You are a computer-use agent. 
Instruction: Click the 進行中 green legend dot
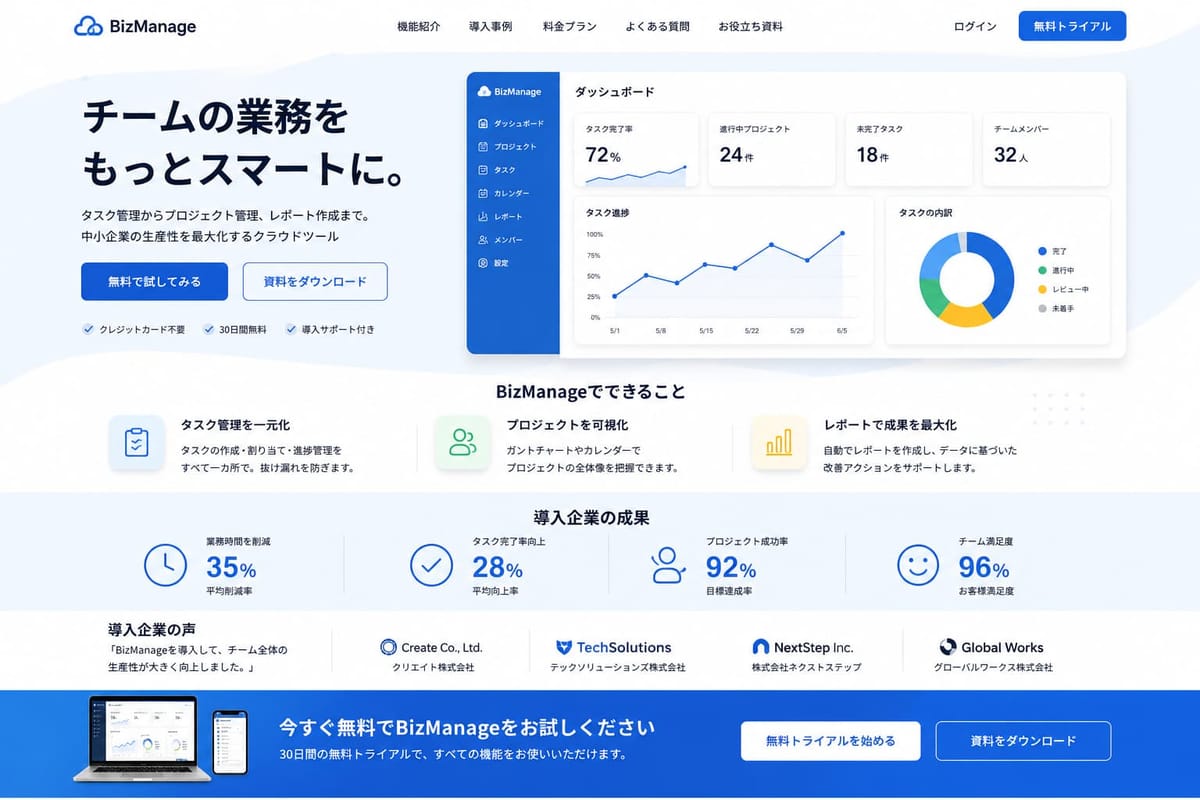click(1043, 270)
